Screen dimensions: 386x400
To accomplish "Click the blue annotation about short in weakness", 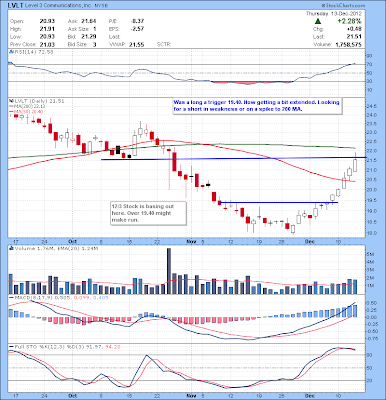I will pyautogui.click(x=256, y=105).
